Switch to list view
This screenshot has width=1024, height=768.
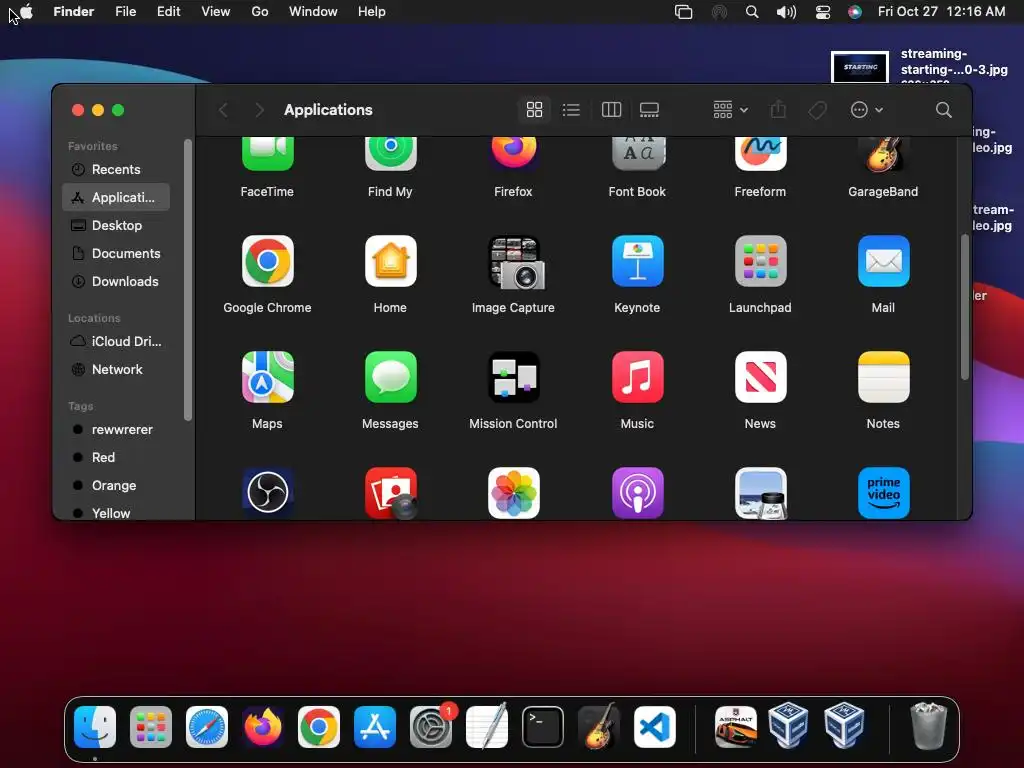pos(571,110)
